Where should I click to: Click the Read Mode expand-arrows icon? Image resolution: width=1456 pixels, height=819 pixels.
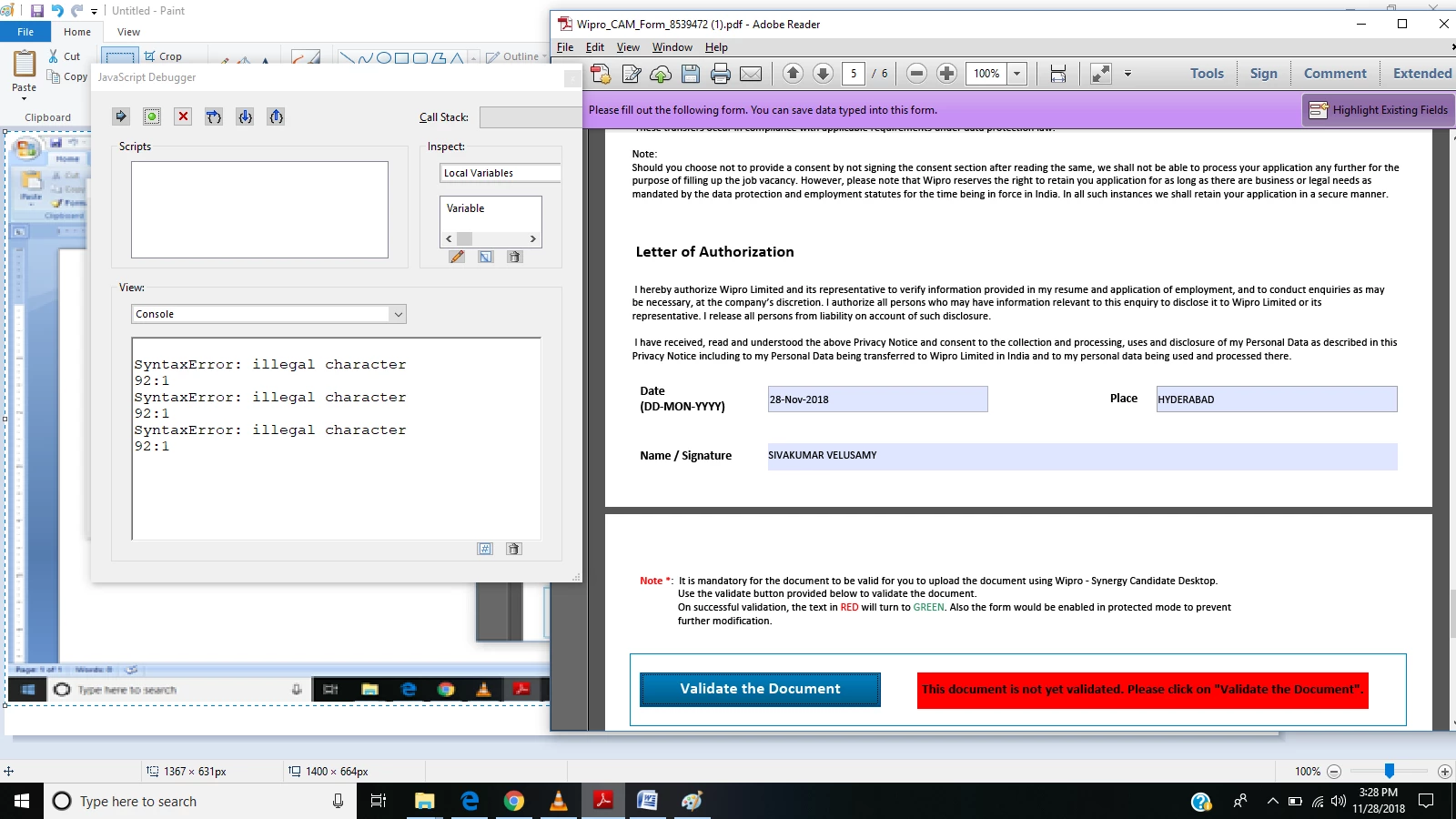pos(1100,74)
